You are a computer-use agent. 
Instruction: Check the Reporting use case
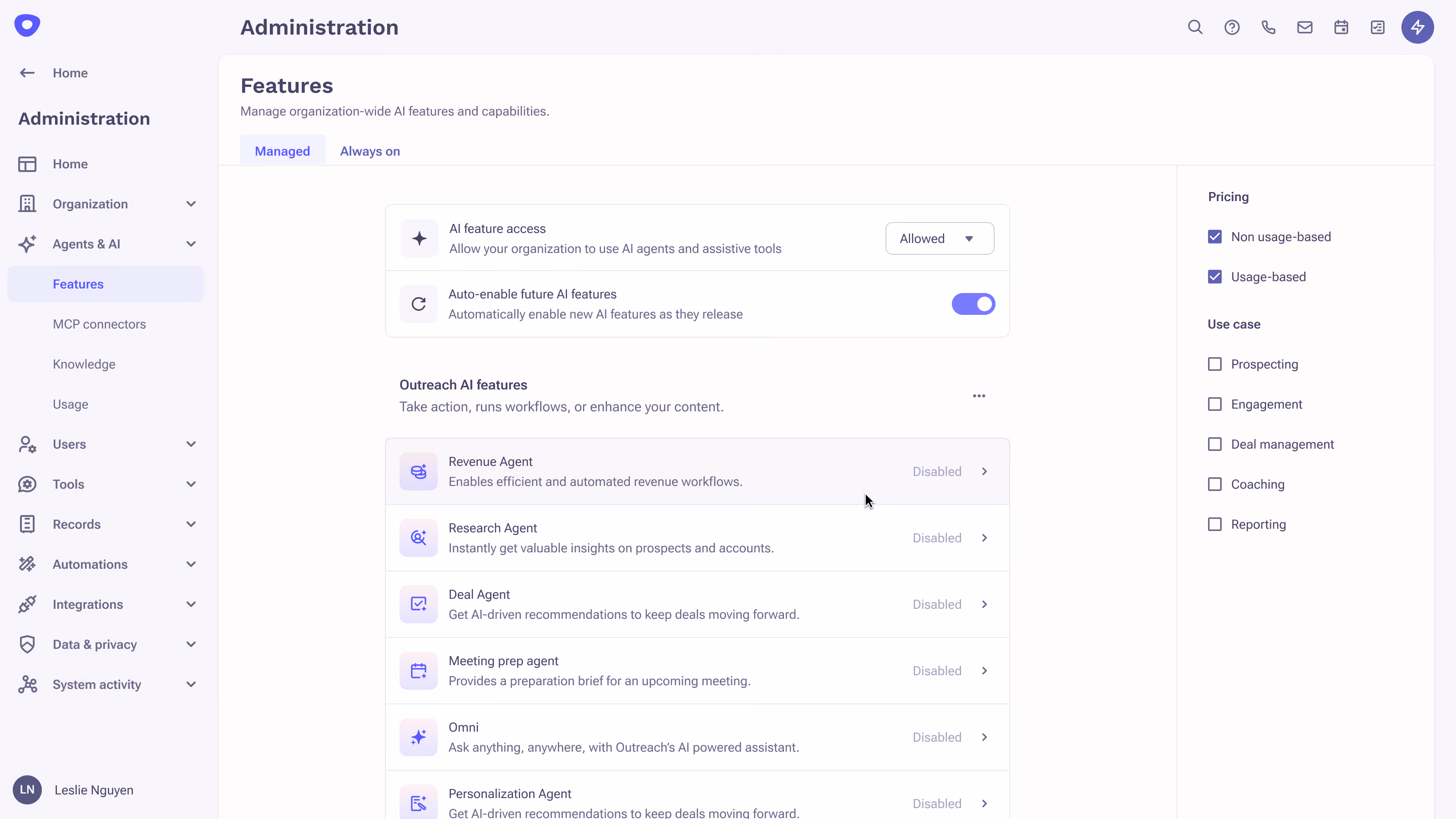(1215, 525)
